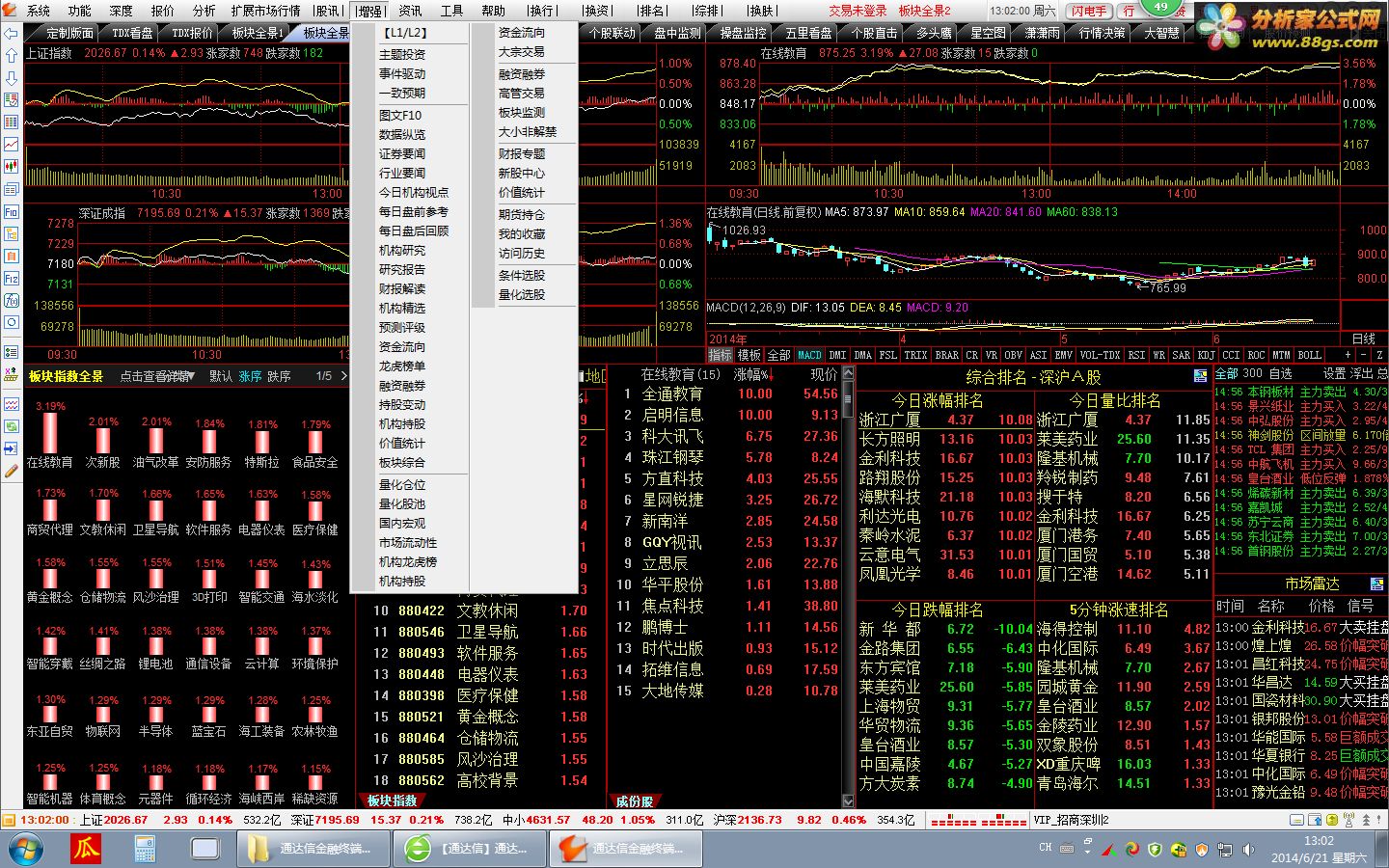Go to next page arrow beside 1/5
The image size is (1389, 868).
click(x=343, y=376)
